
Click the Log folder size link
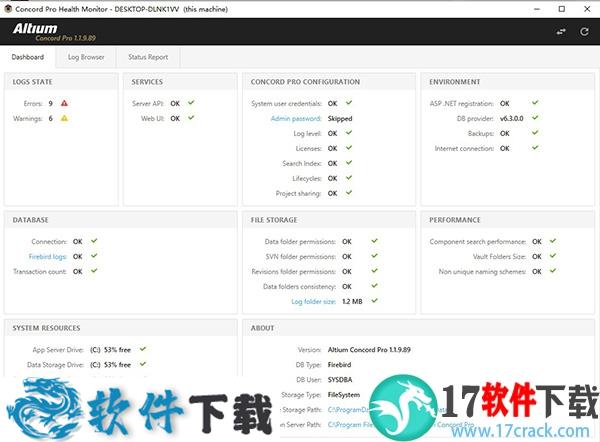[x=313, y=301]
